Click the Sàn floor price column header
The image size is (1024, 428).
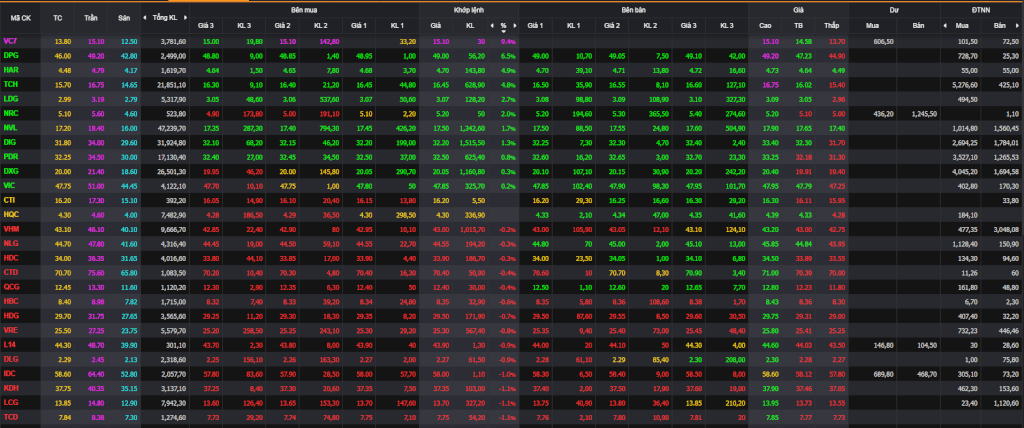click(124, 18)
